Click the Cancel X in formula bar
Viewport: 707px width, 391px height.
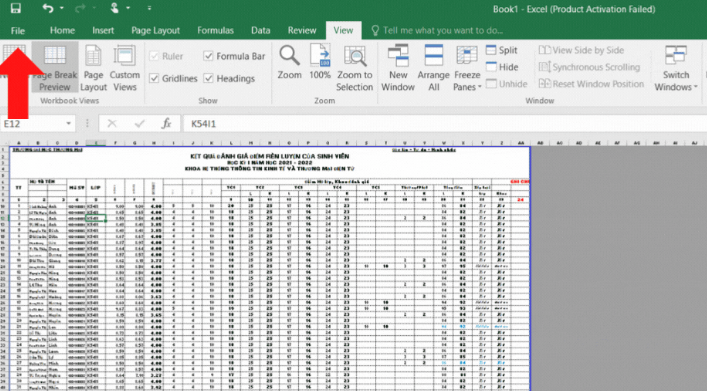click(112, 124)
